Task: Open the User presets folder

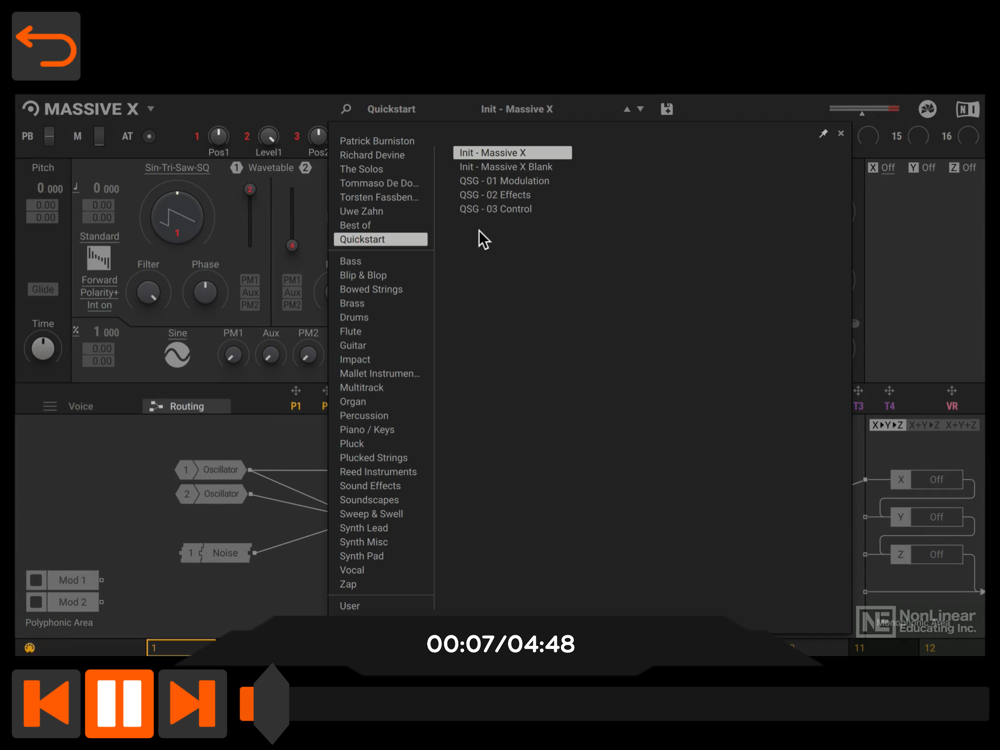Action: point(349,606)
